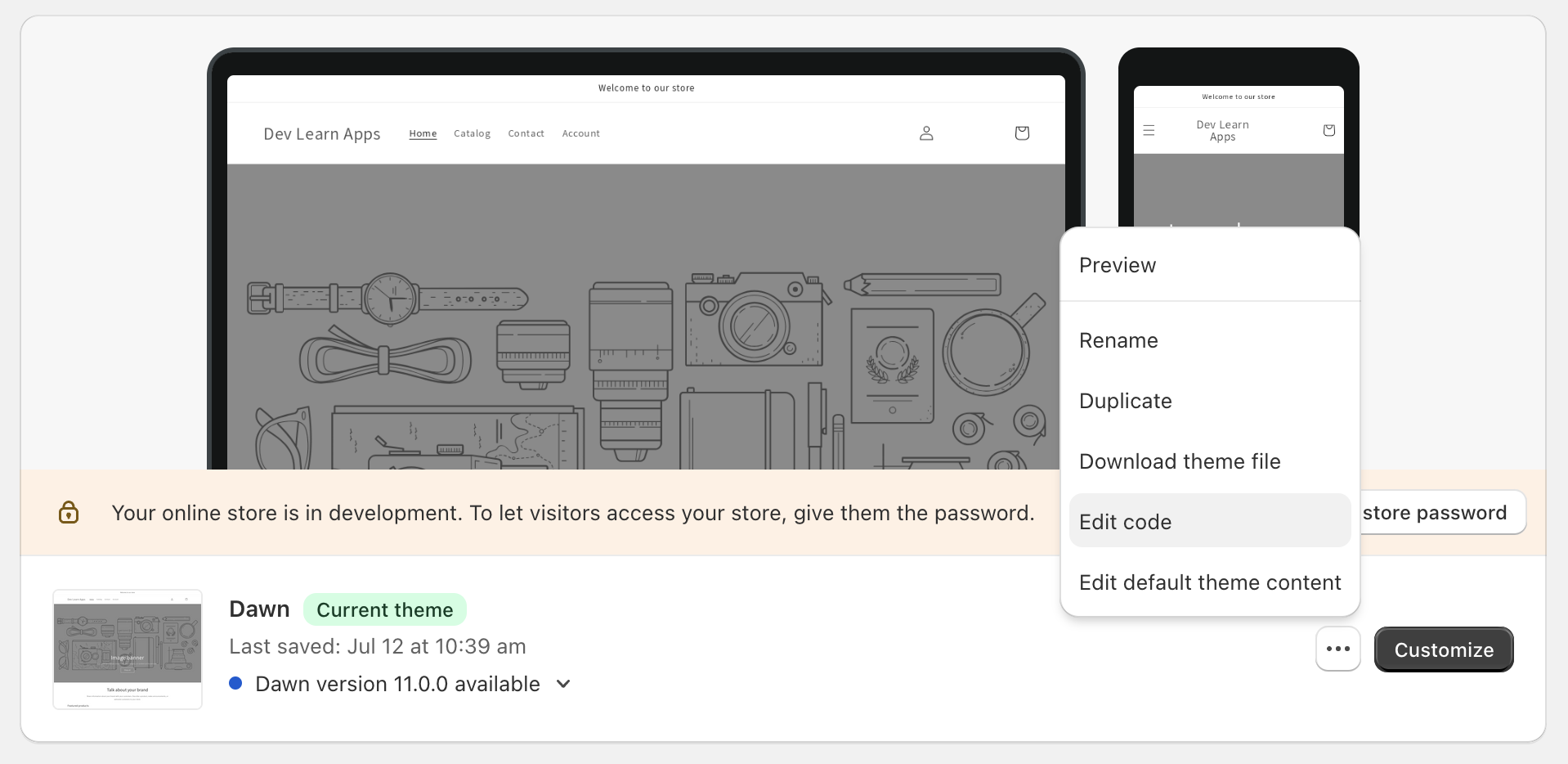The image size is (1568, 764).
Task: Select Duplicate from the dropdown menu
Action: tap(1125, 401)
